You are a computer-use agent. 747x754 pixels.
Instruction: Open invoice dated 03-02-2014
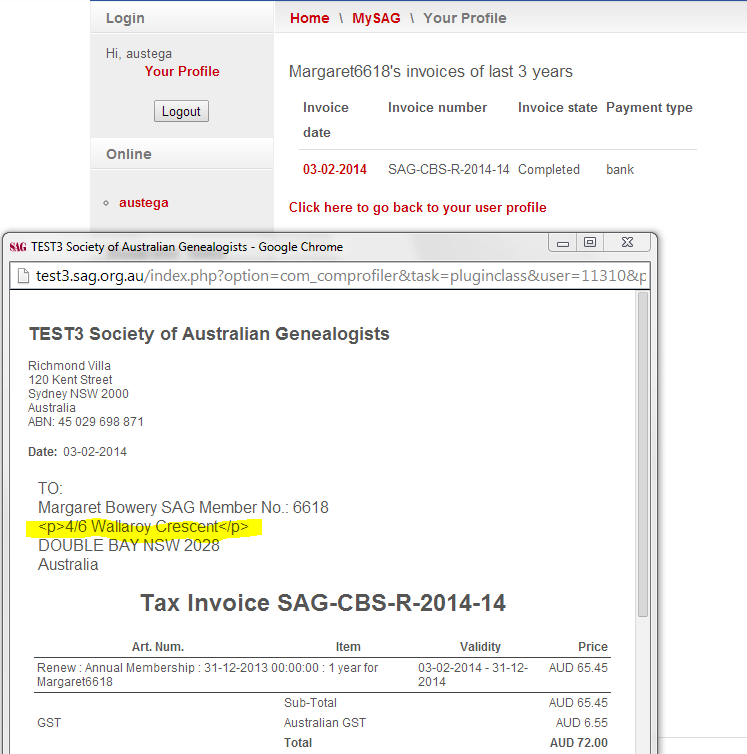pos(335,169)
